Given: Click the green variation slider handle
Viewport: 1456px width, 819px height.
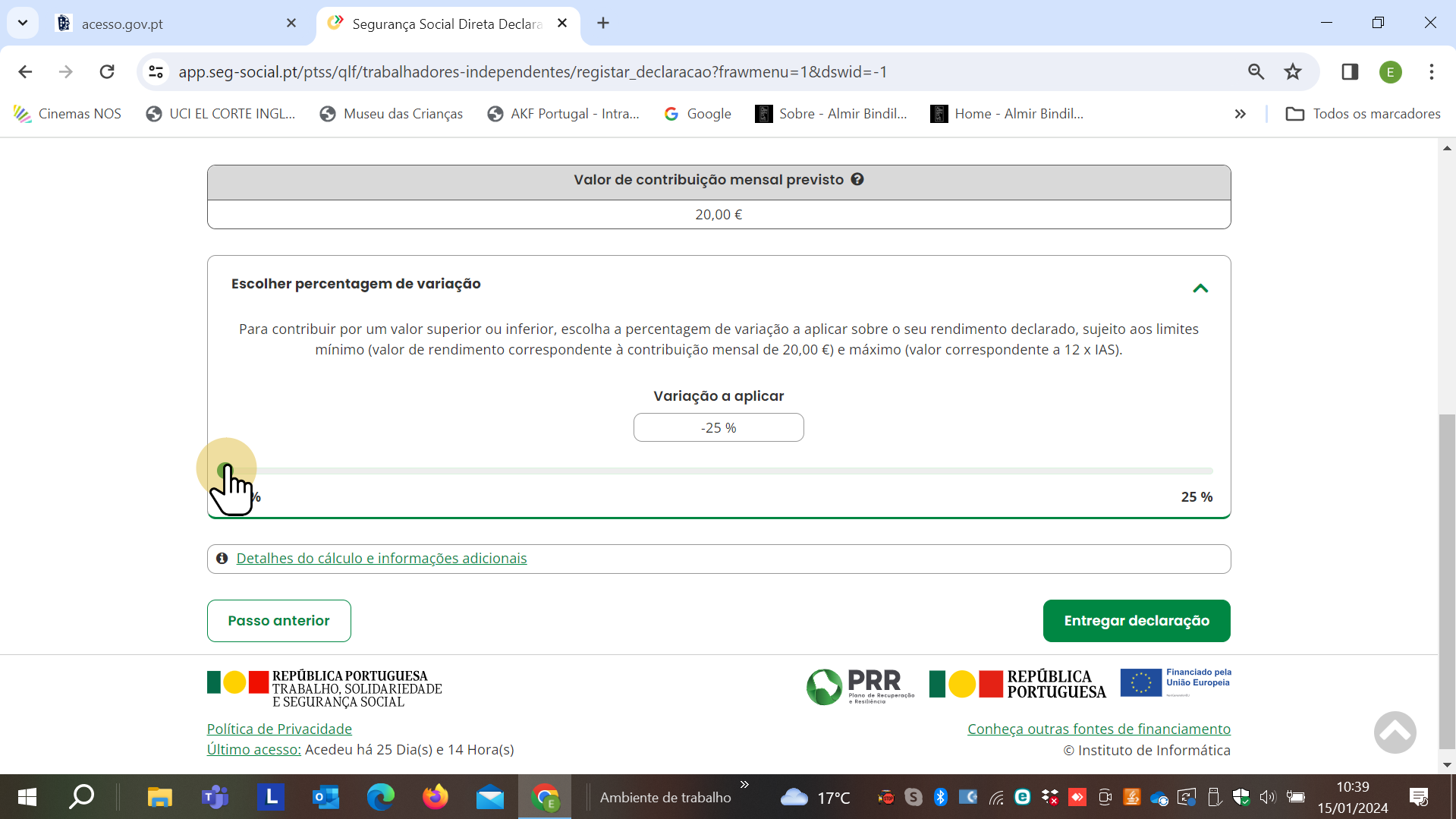Looking at the screenshot, I should pos(225,471).
